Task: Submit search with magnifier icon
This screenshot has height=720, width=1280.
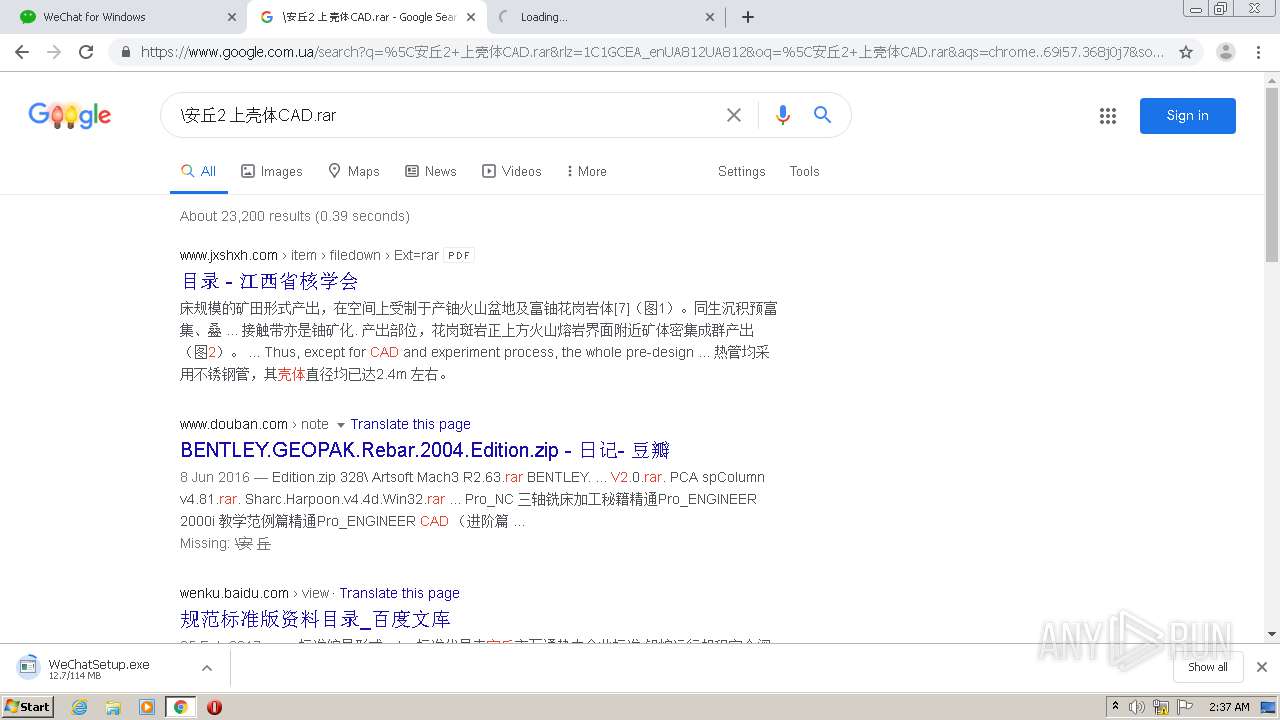Action: pos(822,115)
